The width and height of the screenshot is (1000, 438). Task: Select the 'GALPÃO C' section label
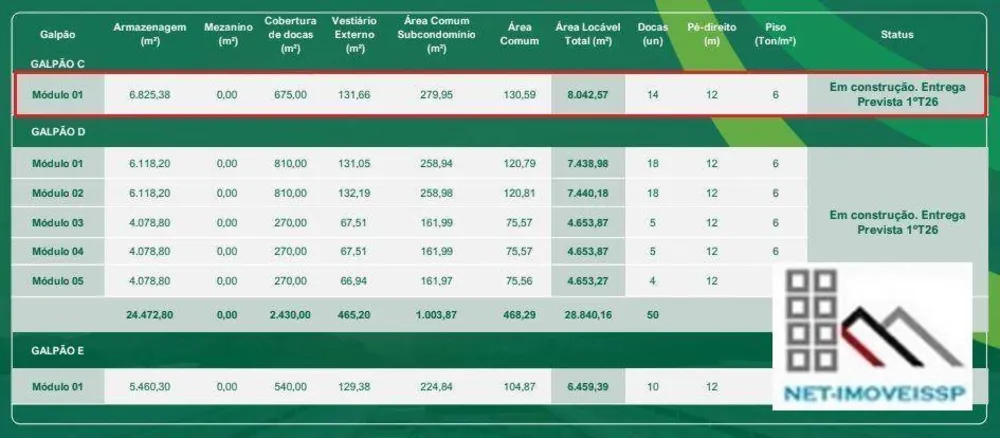(57, 64)
